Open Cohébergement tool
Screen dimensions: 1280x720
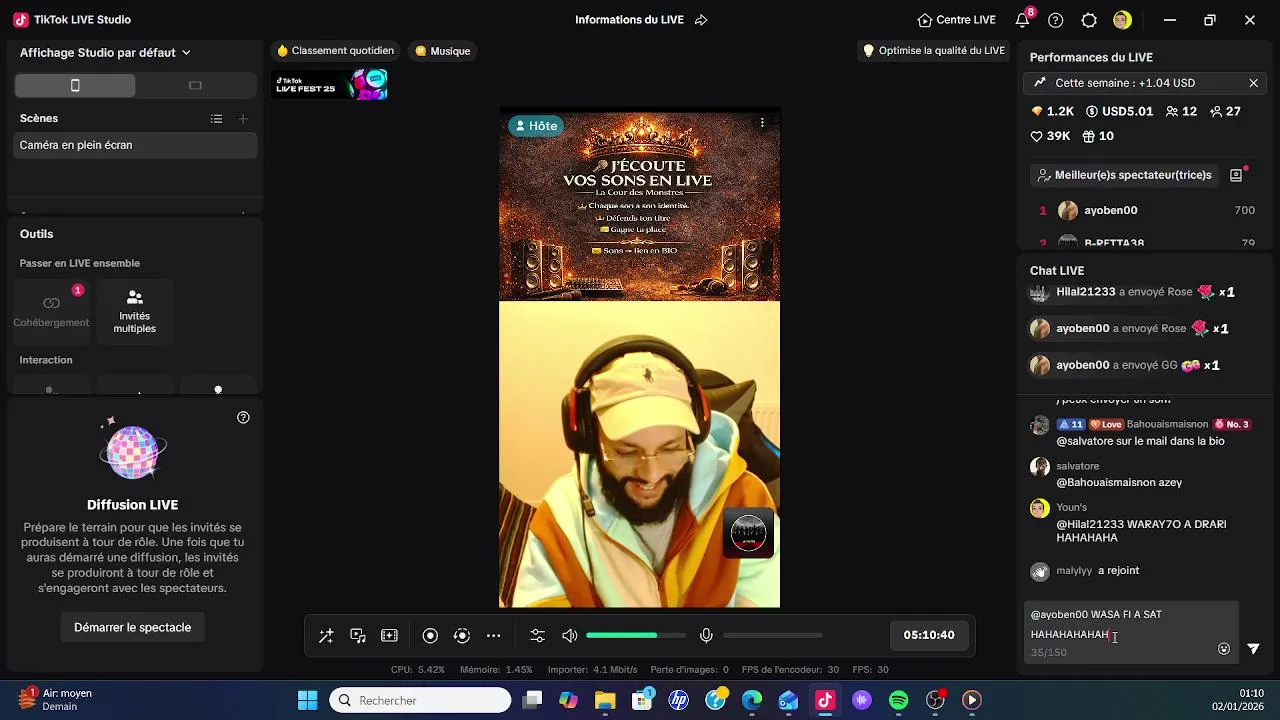[x=51, y=310]
